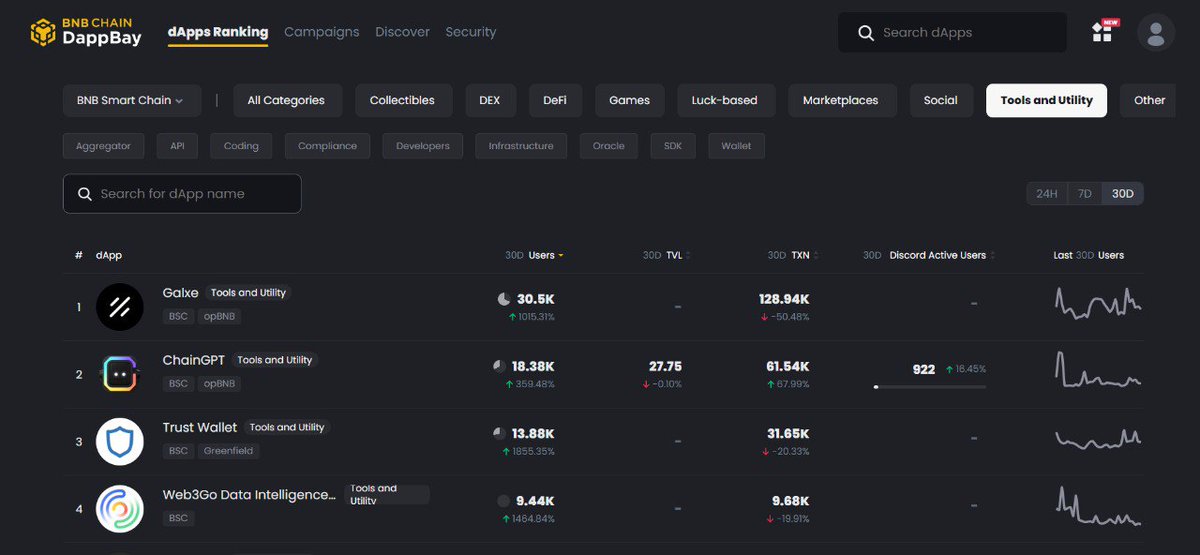Click Galxe's opBNB chain tag

coord(219,316)
